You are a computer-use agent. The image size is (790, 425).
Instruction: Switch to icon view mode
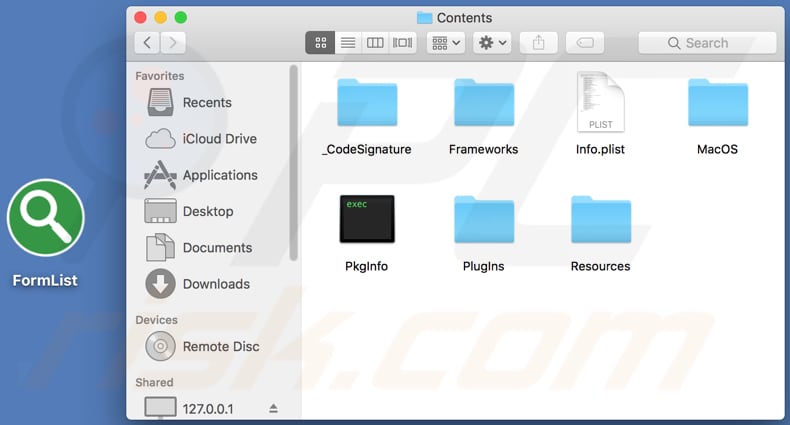[321, 43]
